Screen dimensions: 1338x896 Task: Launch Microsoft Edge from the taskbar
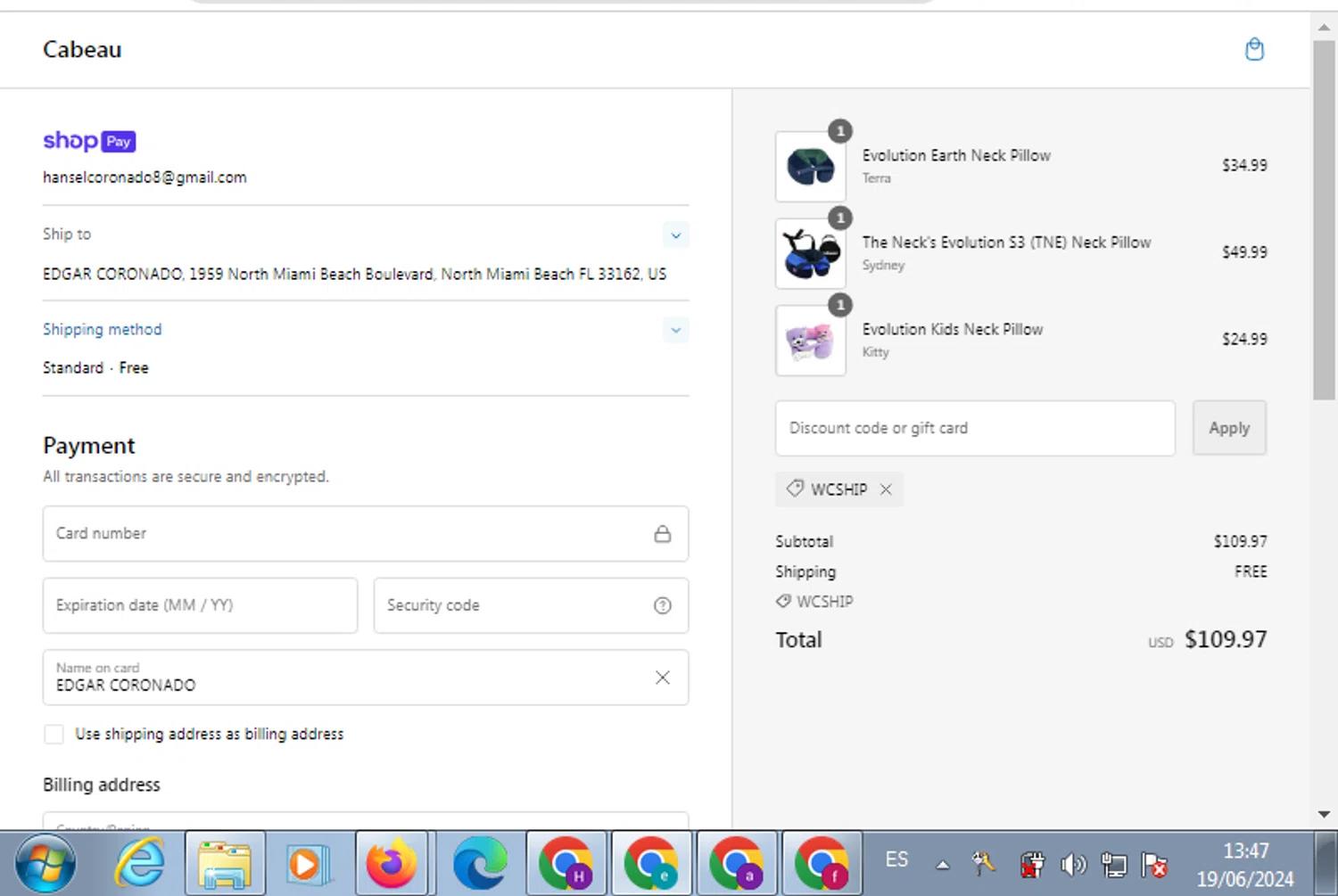coord(480,863)
